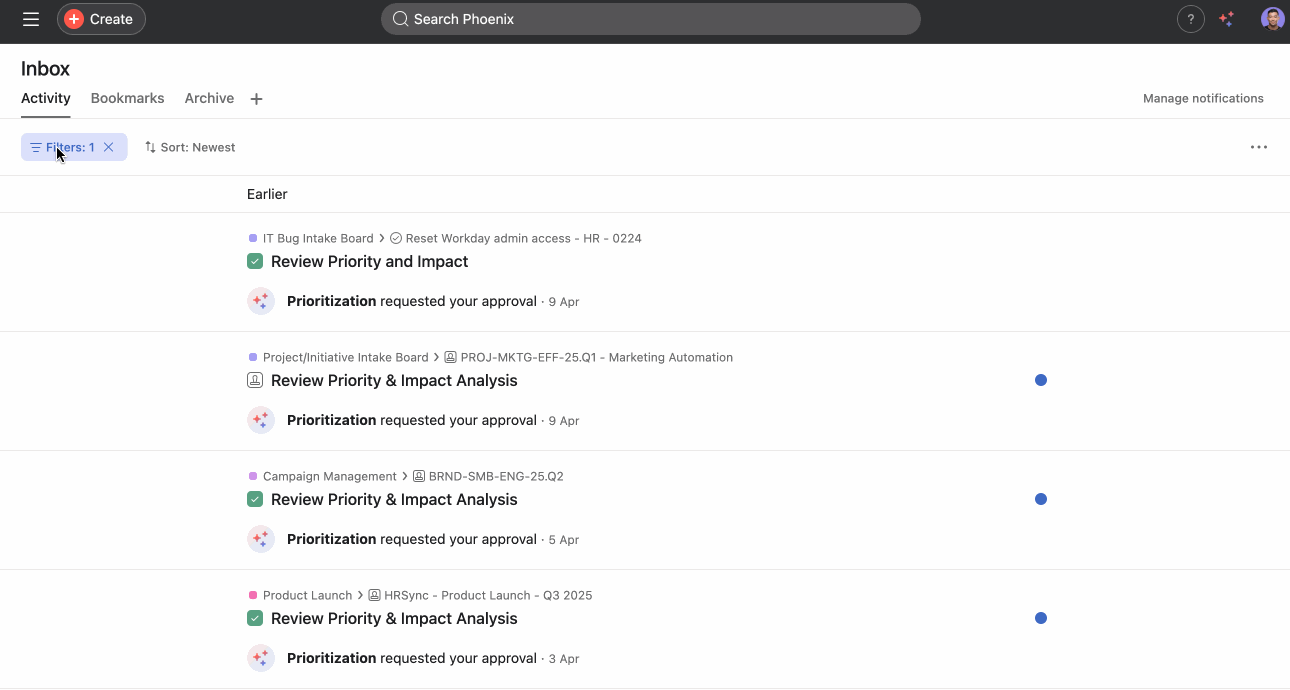The width and height of the screenshot is (1290, 690).
Task: Click the plus icon to add inbox tab
Action: click(256, 99)
